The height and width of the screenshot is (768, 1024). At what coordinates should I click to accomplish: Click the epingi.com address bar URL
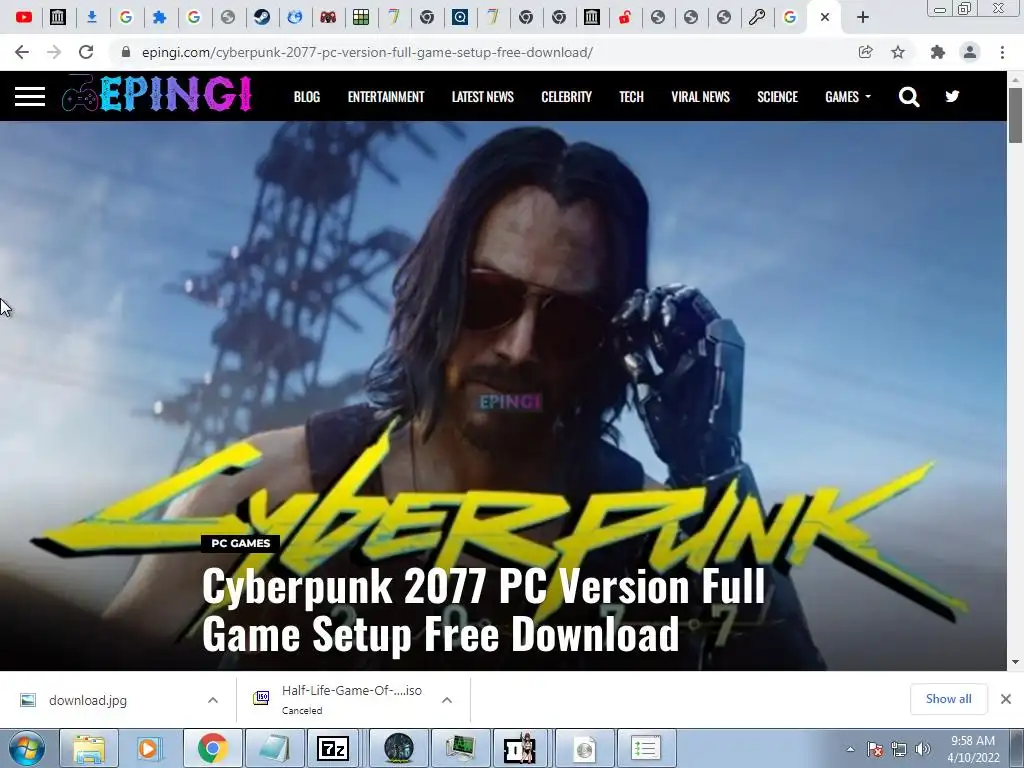click(x=367, y=52)
